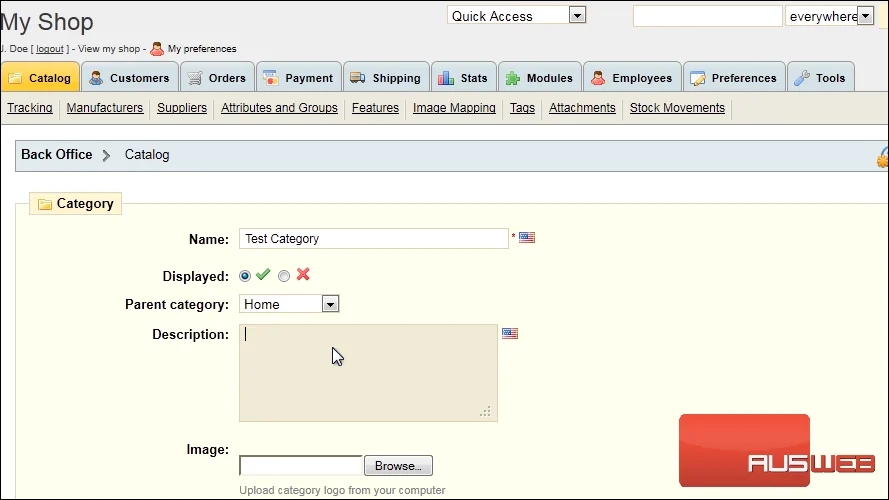This screenshot has height=500, width=889.
Task: Open the Suppliers submenu link
Action: (182, 108)
